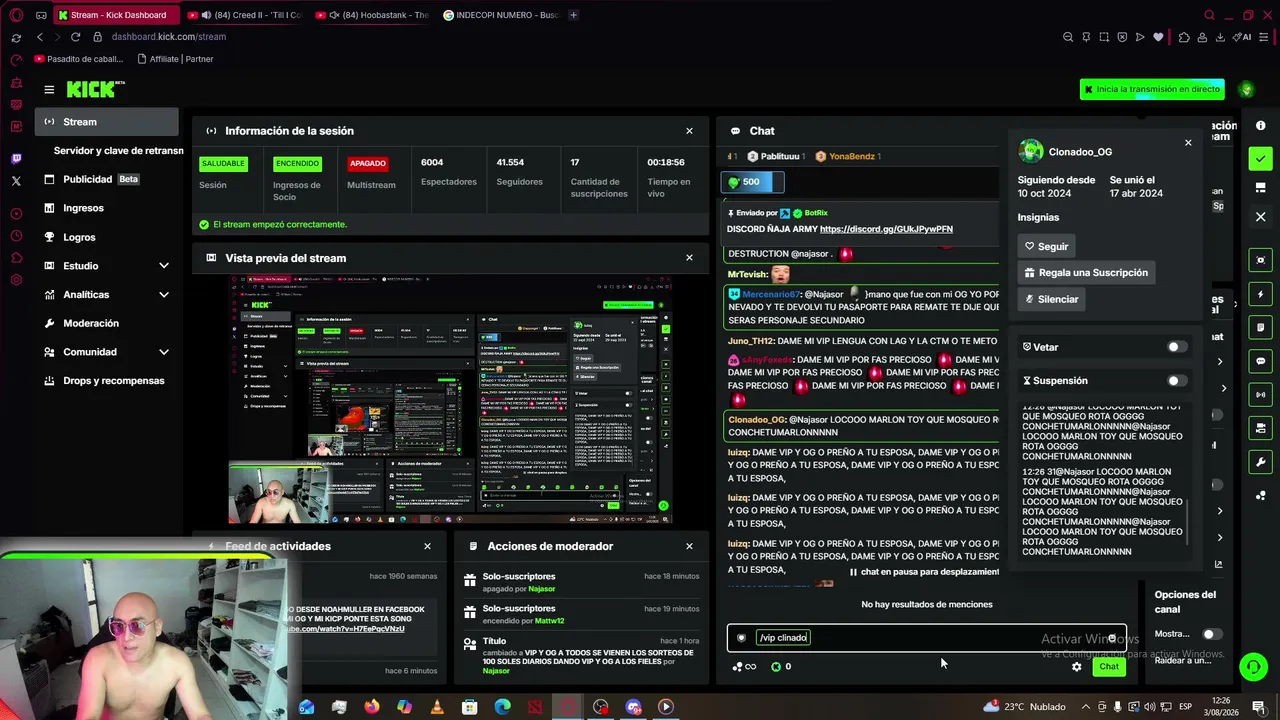Toggle the Suspensión switch
Image resolution: width=1280 pixels, height=720 pixels.
(x=1177, y=381)
